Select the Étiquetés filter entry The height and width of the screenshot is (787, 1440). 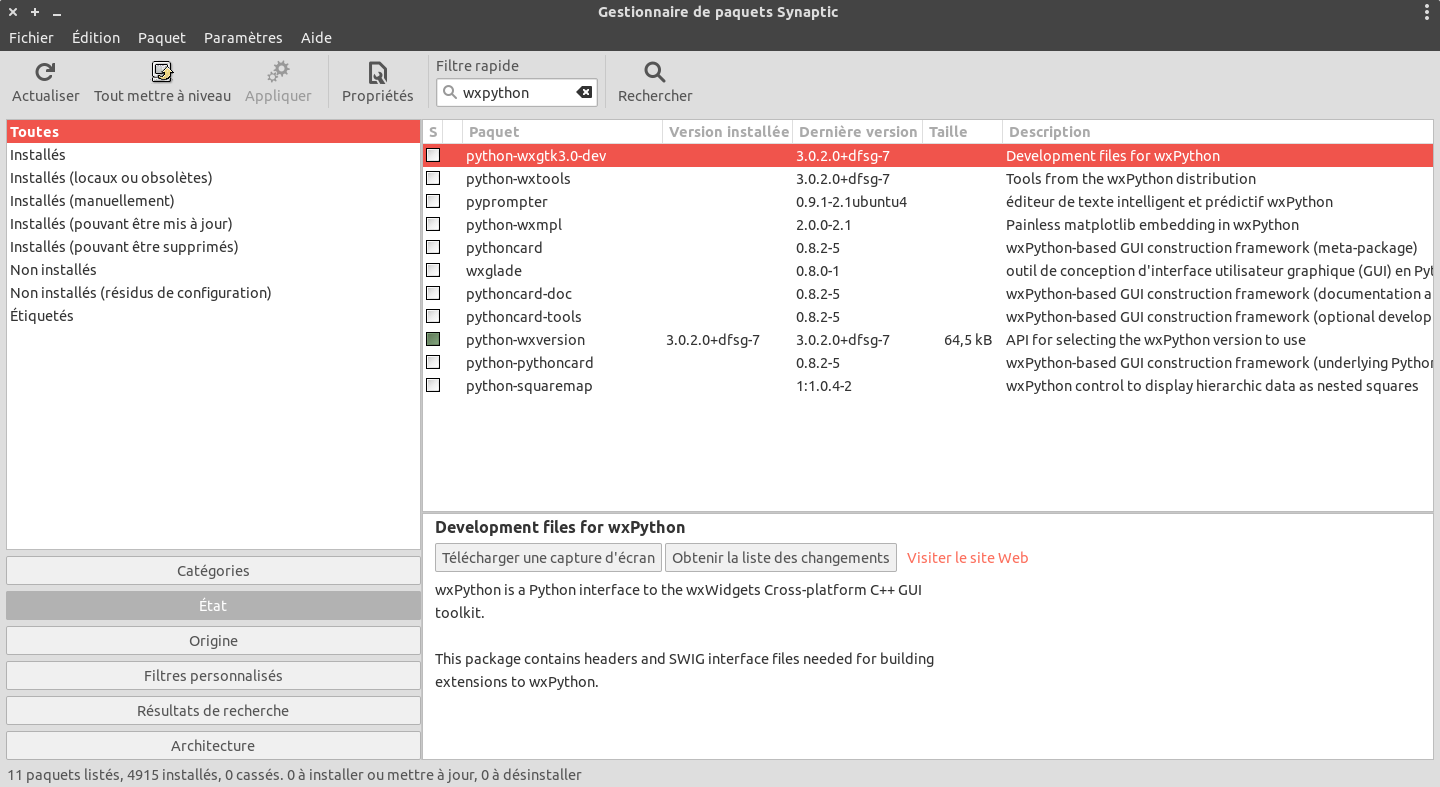pos(213,316)
